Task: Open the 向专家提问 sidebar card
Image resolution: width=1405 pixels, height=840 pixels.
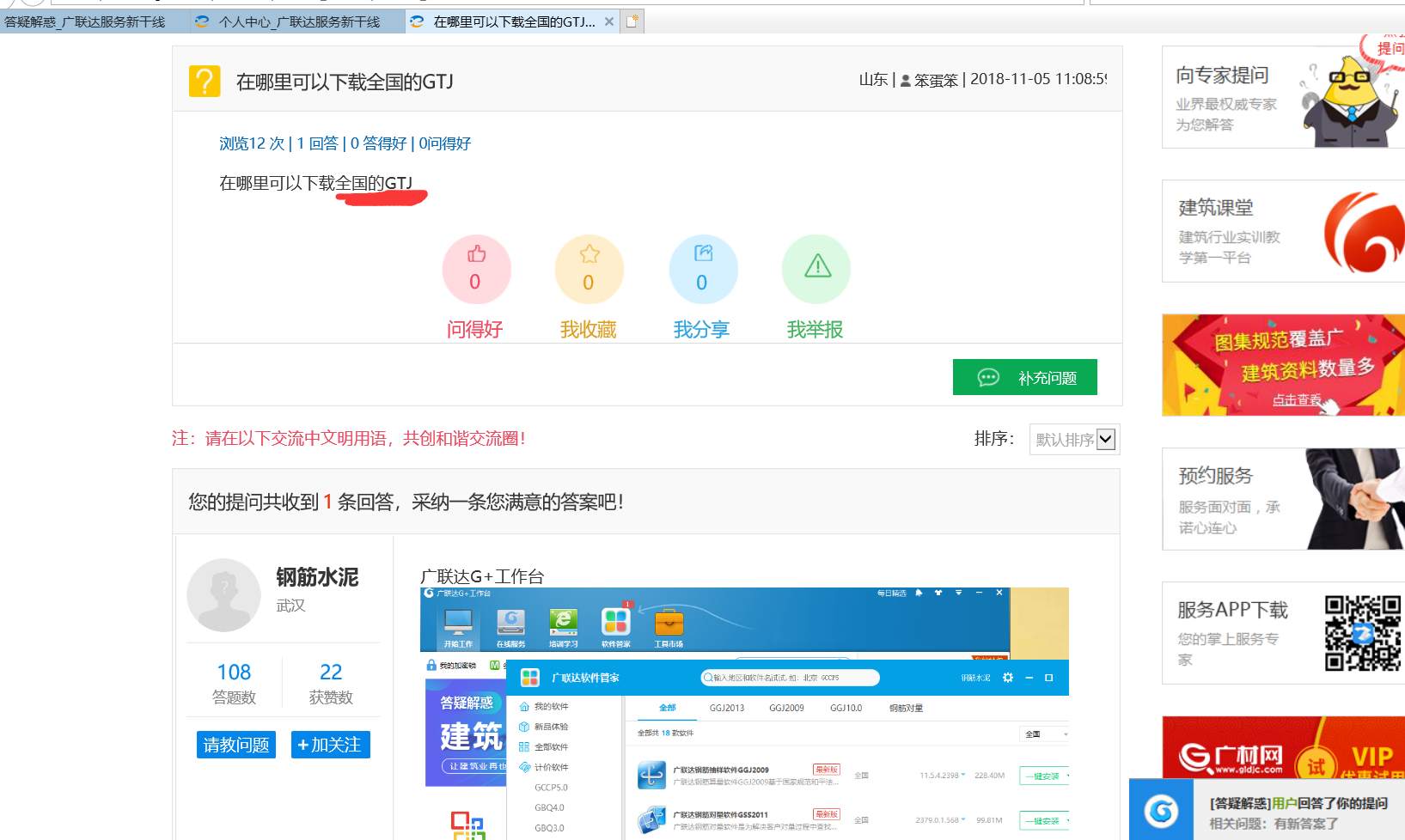Action: [x=1283, y=97]
